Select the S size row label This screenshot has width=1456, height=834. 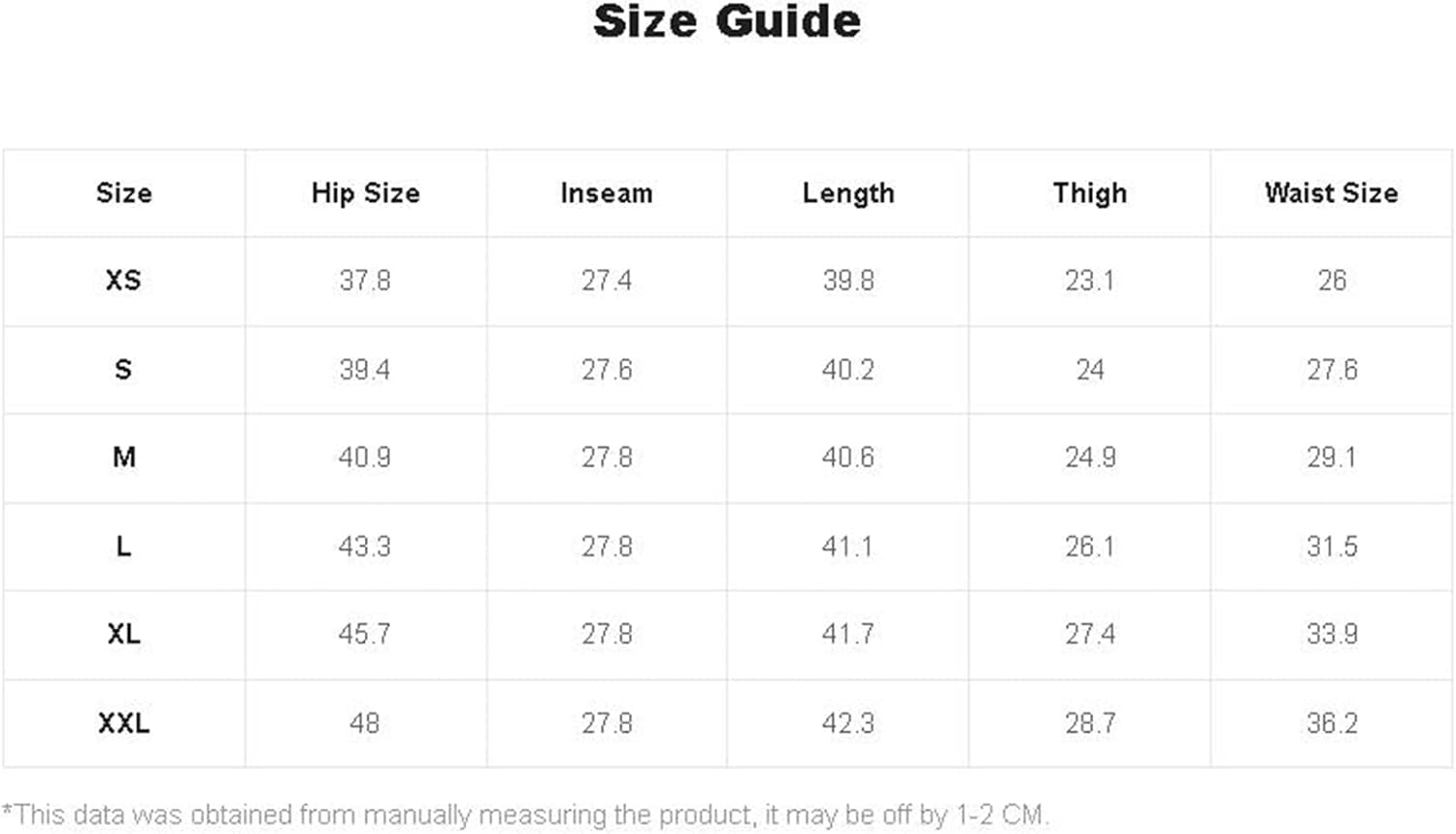click(123, 370)
